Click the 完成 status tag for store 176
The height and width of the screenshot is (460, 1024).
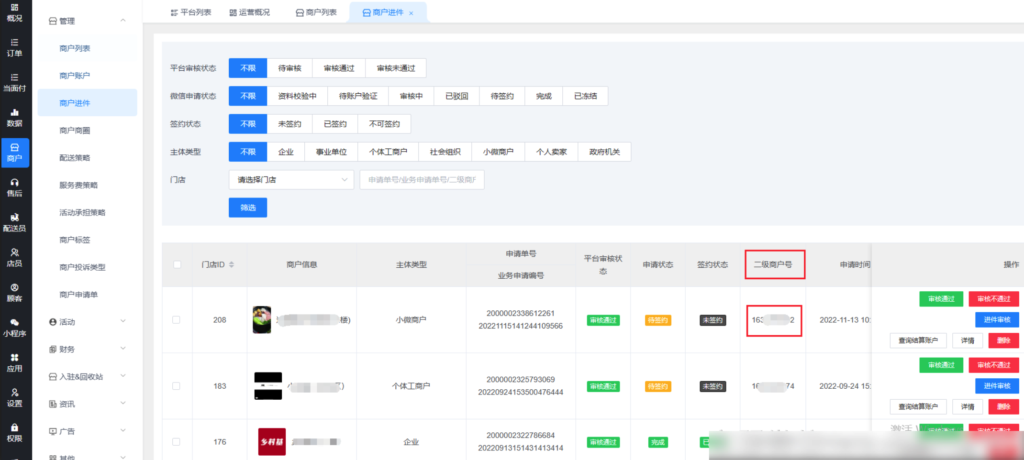(658, 442)
